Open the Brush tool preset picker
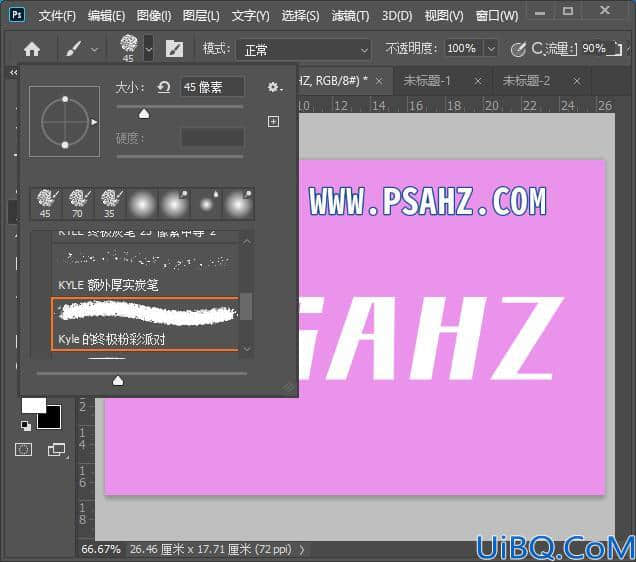 point(73,49)
